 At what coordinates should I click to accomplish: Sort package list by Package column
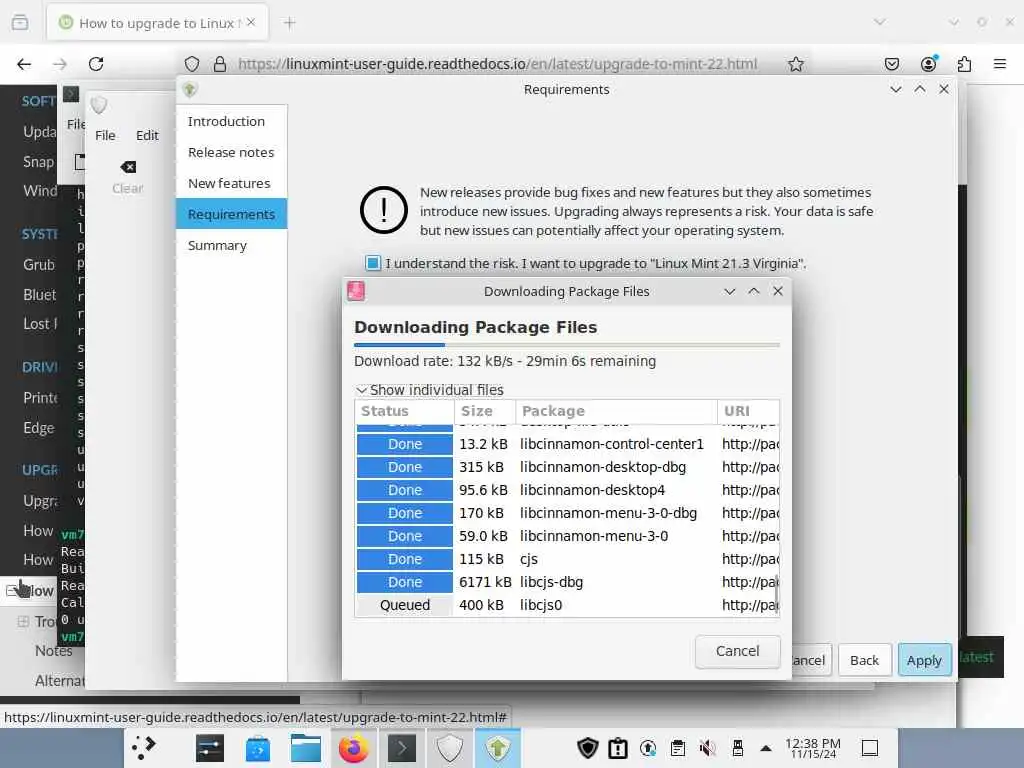pos(616,411)
